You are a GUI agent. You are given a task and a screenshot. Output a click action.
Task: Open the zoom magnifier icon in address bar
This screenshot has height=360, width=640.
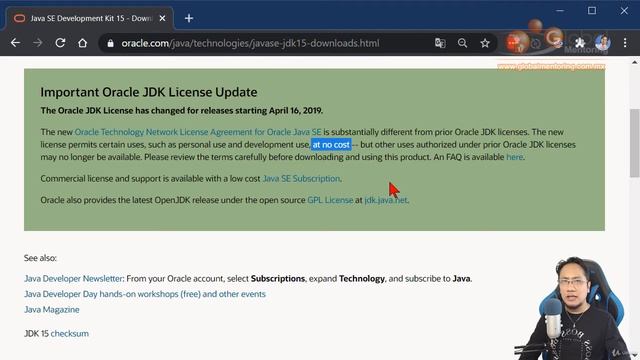click(462, 43)
